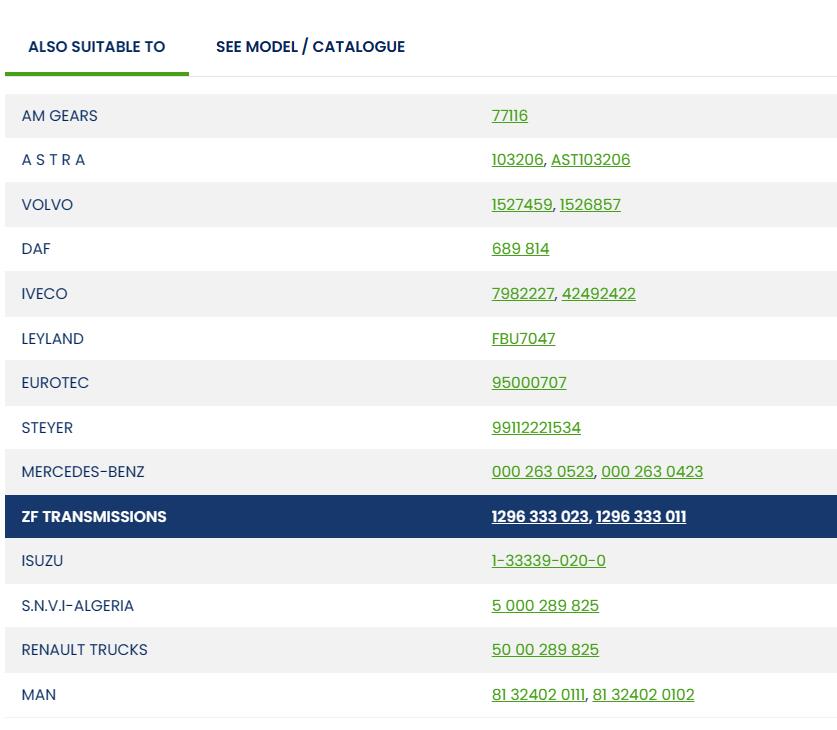Image resolution: width=837 pixels, height=730 pixels.
Task: Open ZF part 1296 333 011
Action: (x=641, y=517)
